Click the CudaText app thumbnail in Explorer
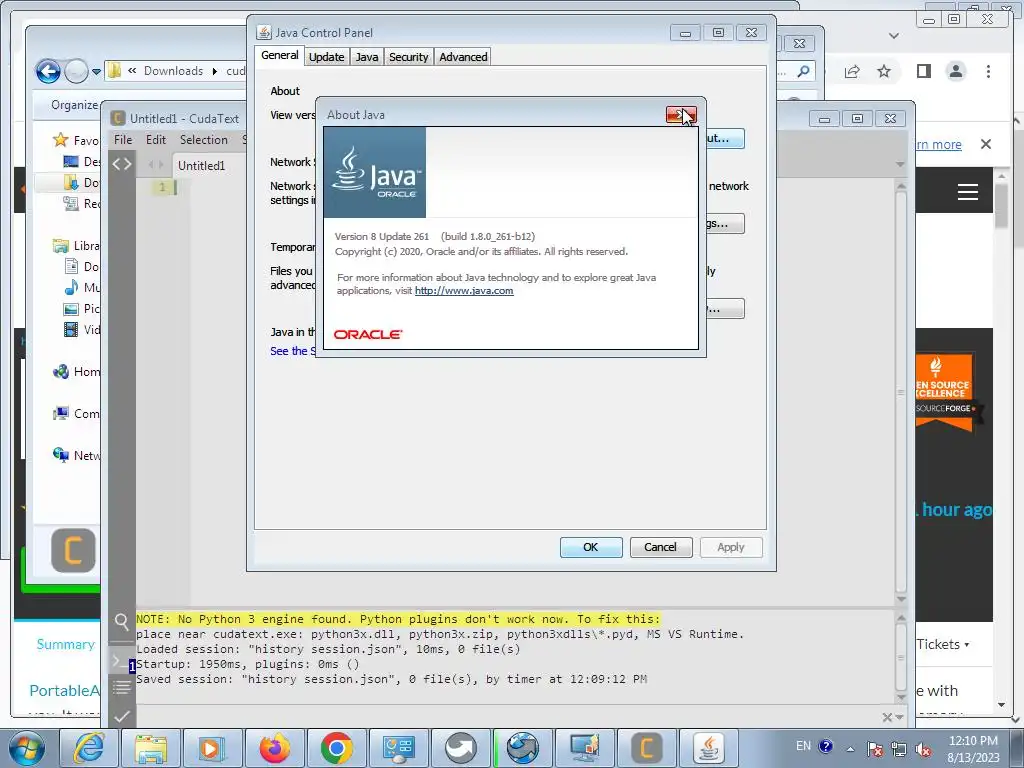This screenshot has width=1024, height=768. click(73, 550)
